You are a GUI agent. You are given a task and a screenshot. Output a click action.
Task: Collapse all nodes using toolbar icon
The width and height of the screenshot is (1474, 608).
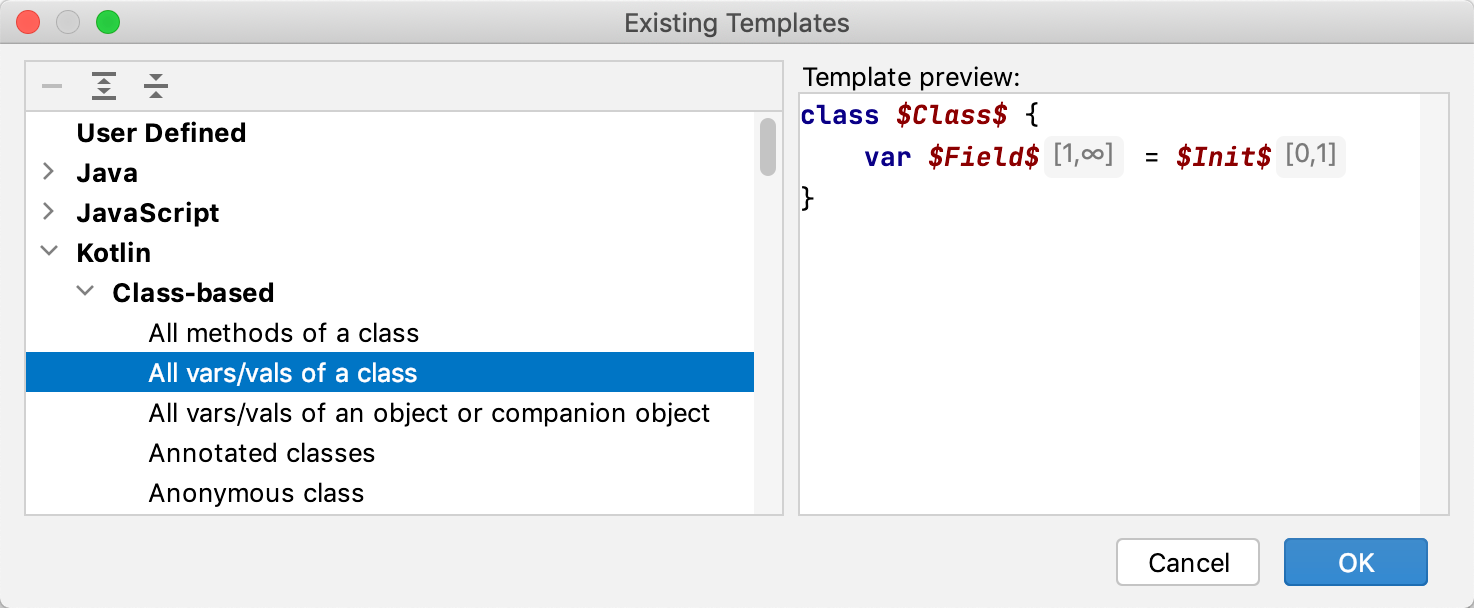click(155, 86)
